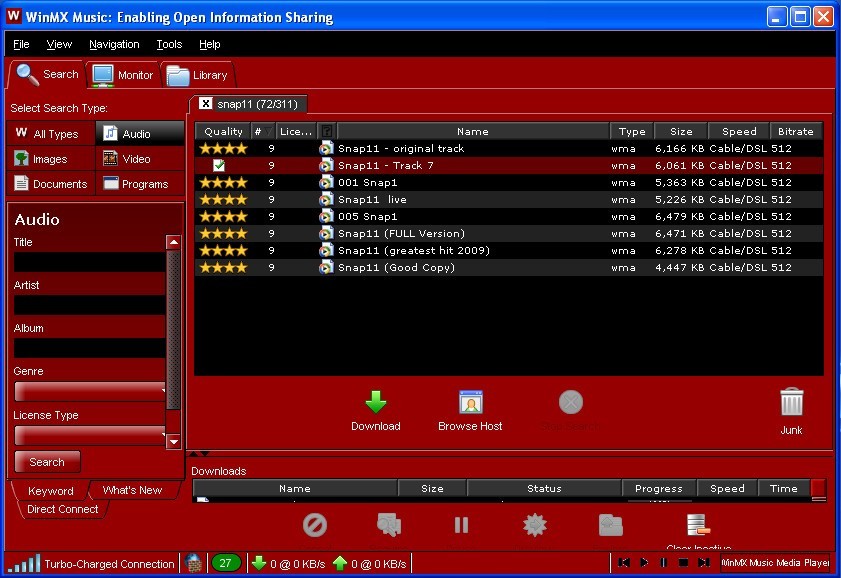The width and height of the screenshot is (841, 578).
Task: Click the Album input field
Action: (90, 348)
